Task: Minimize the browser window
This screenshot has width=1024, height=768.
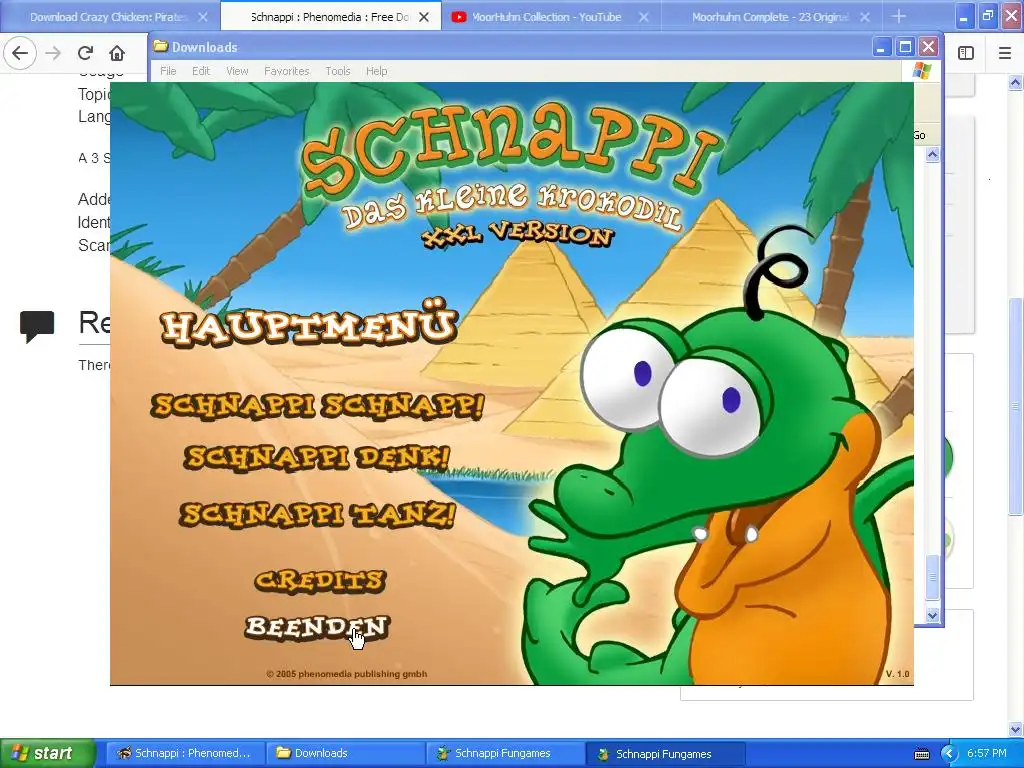Action: (964, 17)
